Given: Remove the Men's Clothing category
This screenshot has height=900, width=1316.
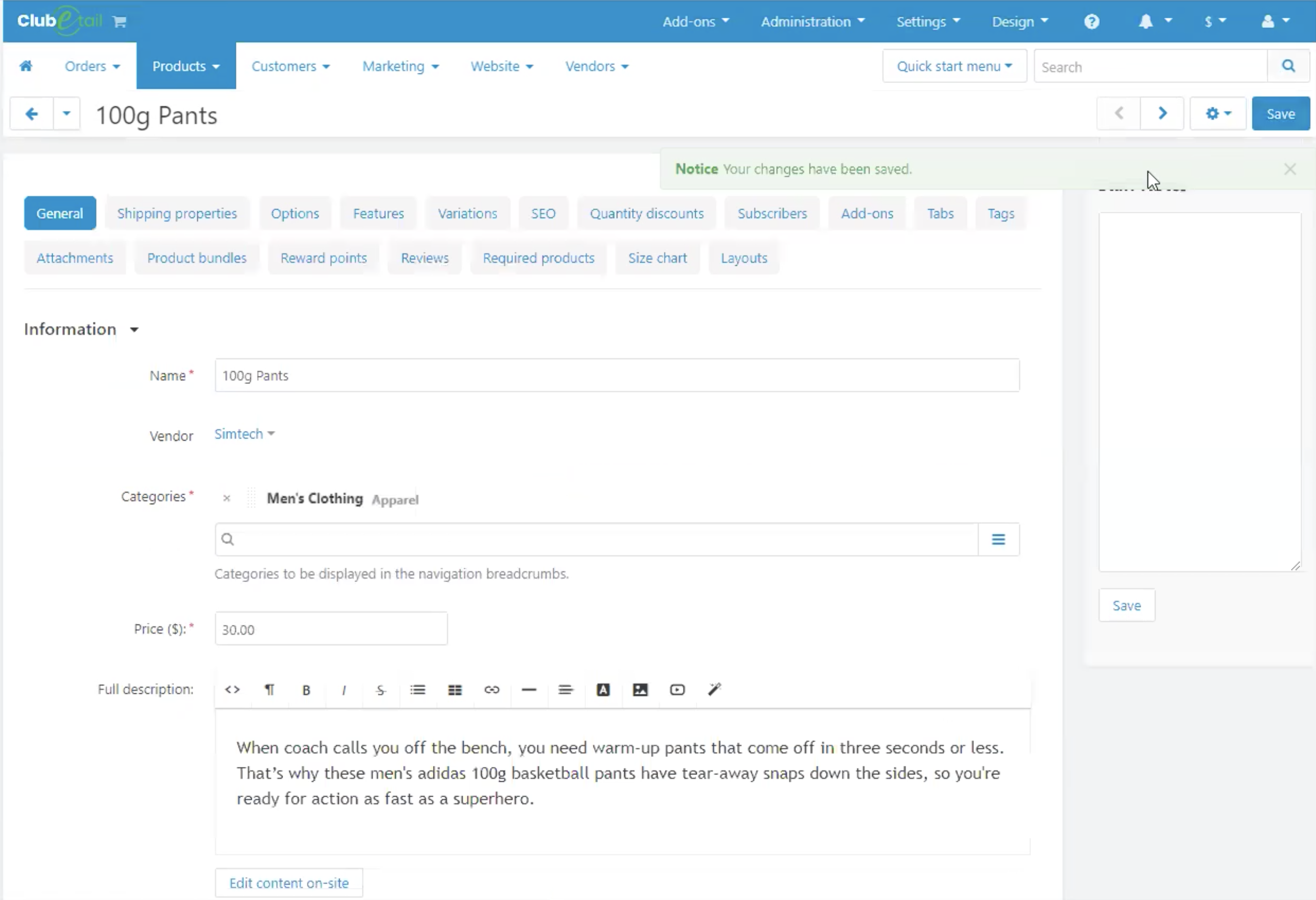Looking at the screenshot, I should click(x=226, y=498).
